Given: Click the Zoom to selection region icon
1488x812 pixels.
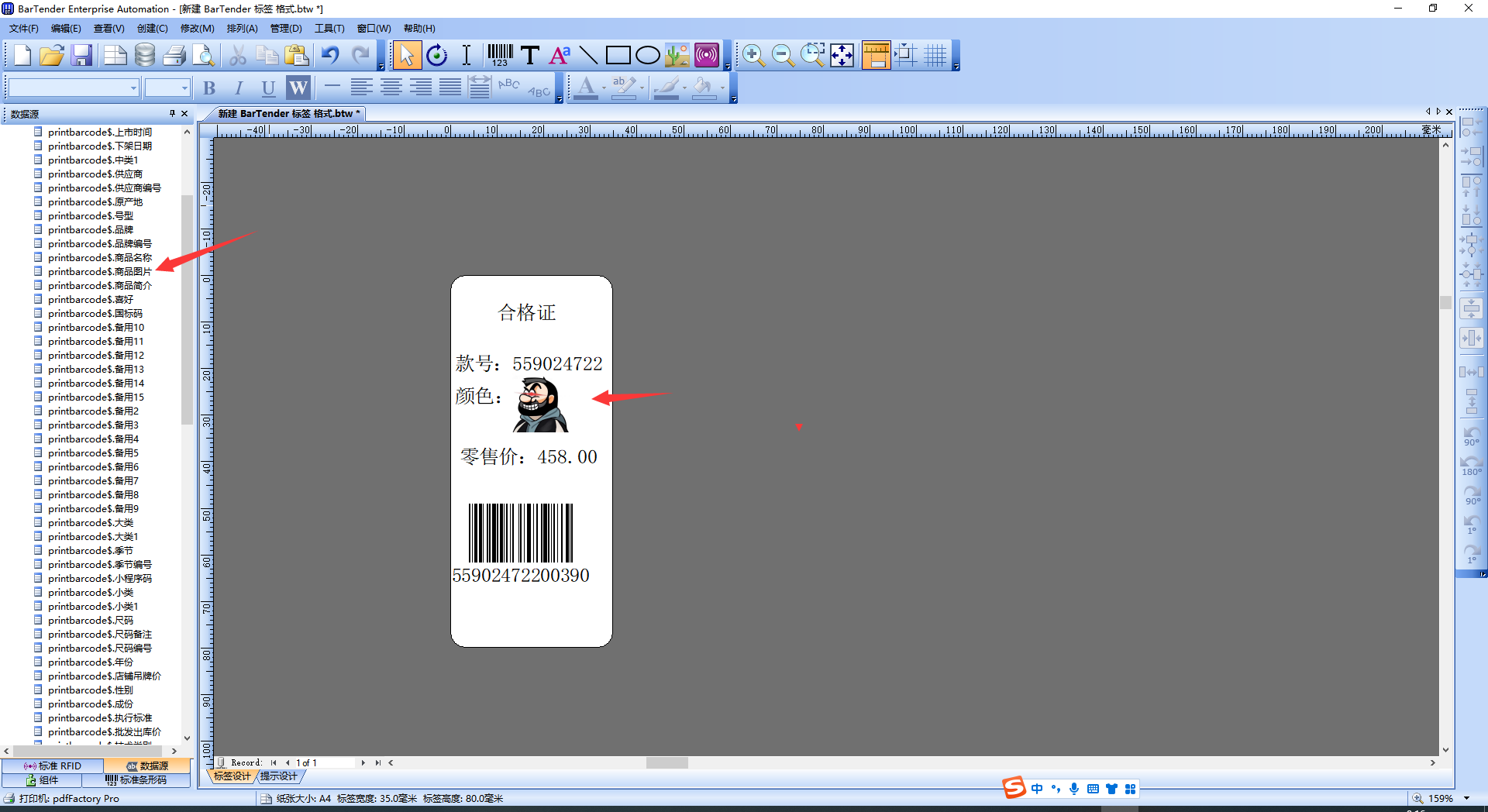Looking at the screenshot, I should (812, 56).
